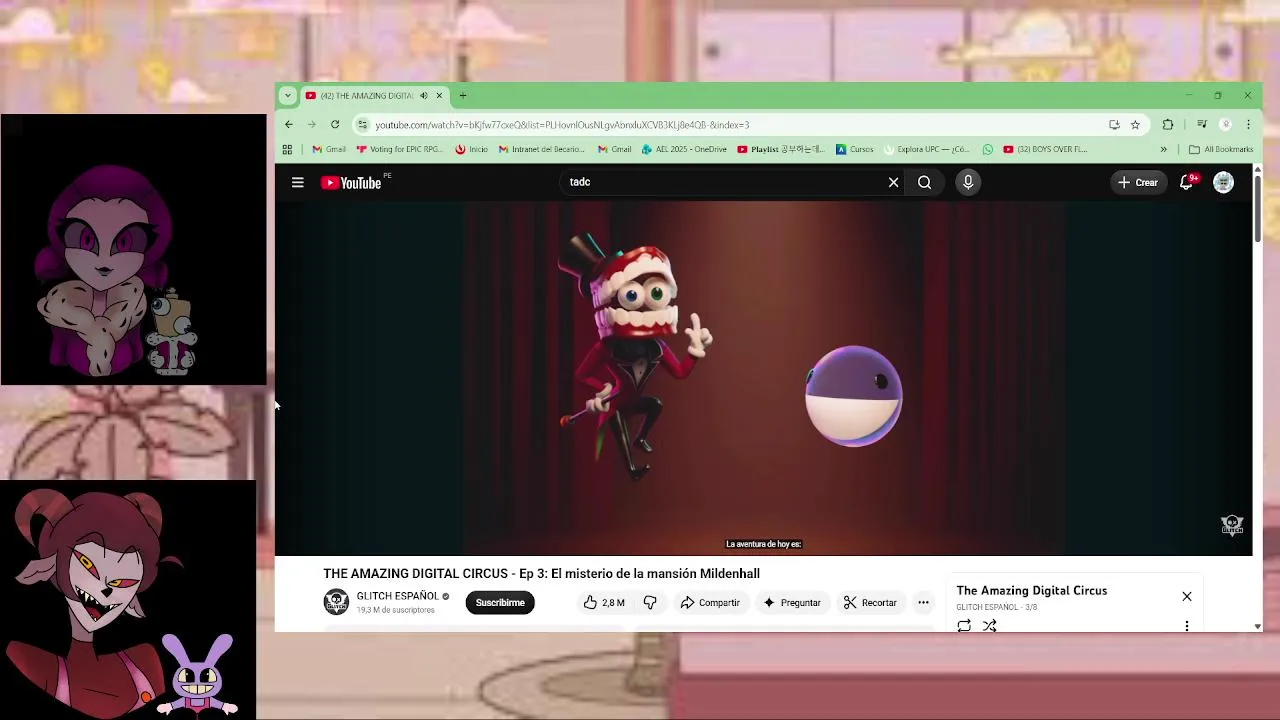
Task: Open the apps grid in bookmarks bar
Action: [287, 149]
